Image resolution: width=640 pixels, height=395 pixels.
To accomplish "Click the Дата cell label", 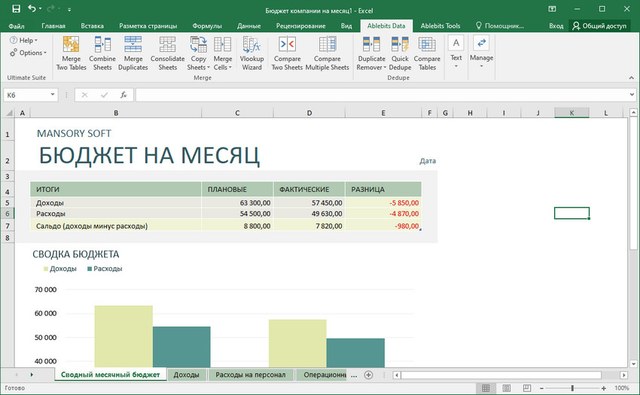I will pyautogui.click(x=427, y=161).
